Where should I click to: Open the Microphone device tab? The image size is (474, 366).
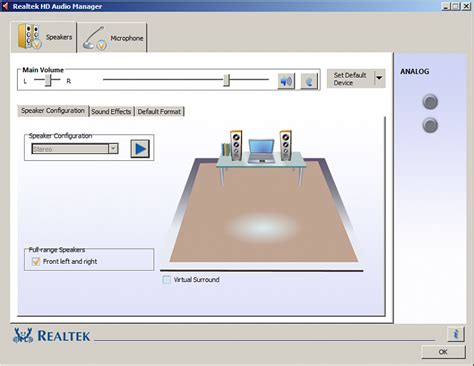[112, 38]
